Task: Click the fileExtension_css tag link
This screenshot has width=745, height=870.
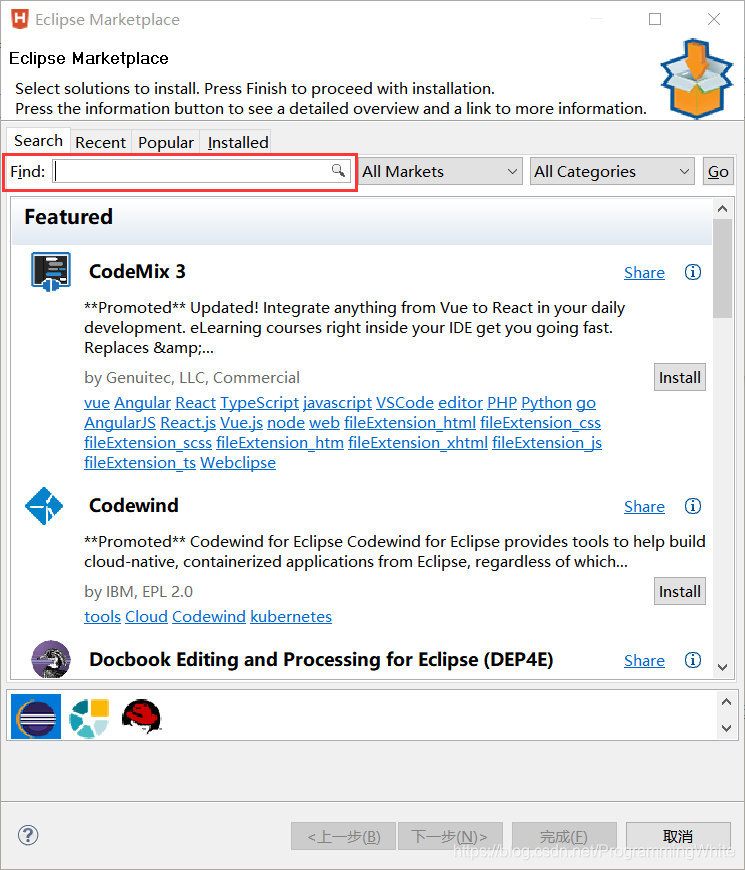Action: (x=540, y=423)
